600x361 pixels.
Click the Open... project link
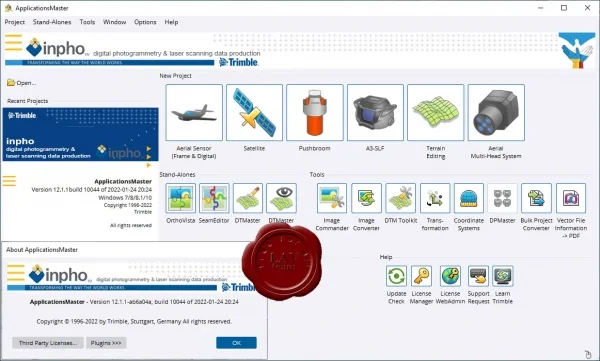point(22,83)
